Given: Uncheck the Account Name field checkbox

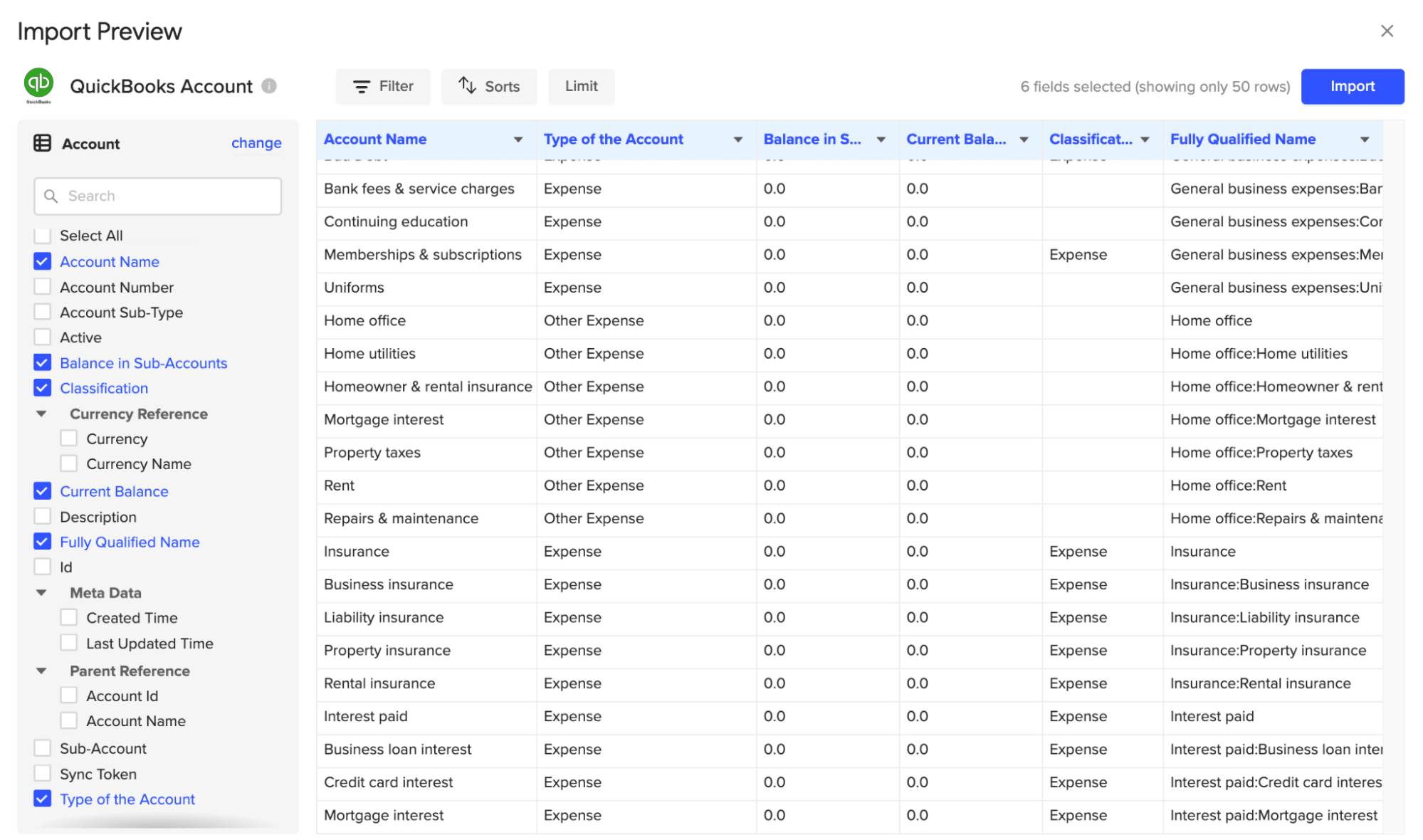Looking at the screenshot, I should 43,261.
